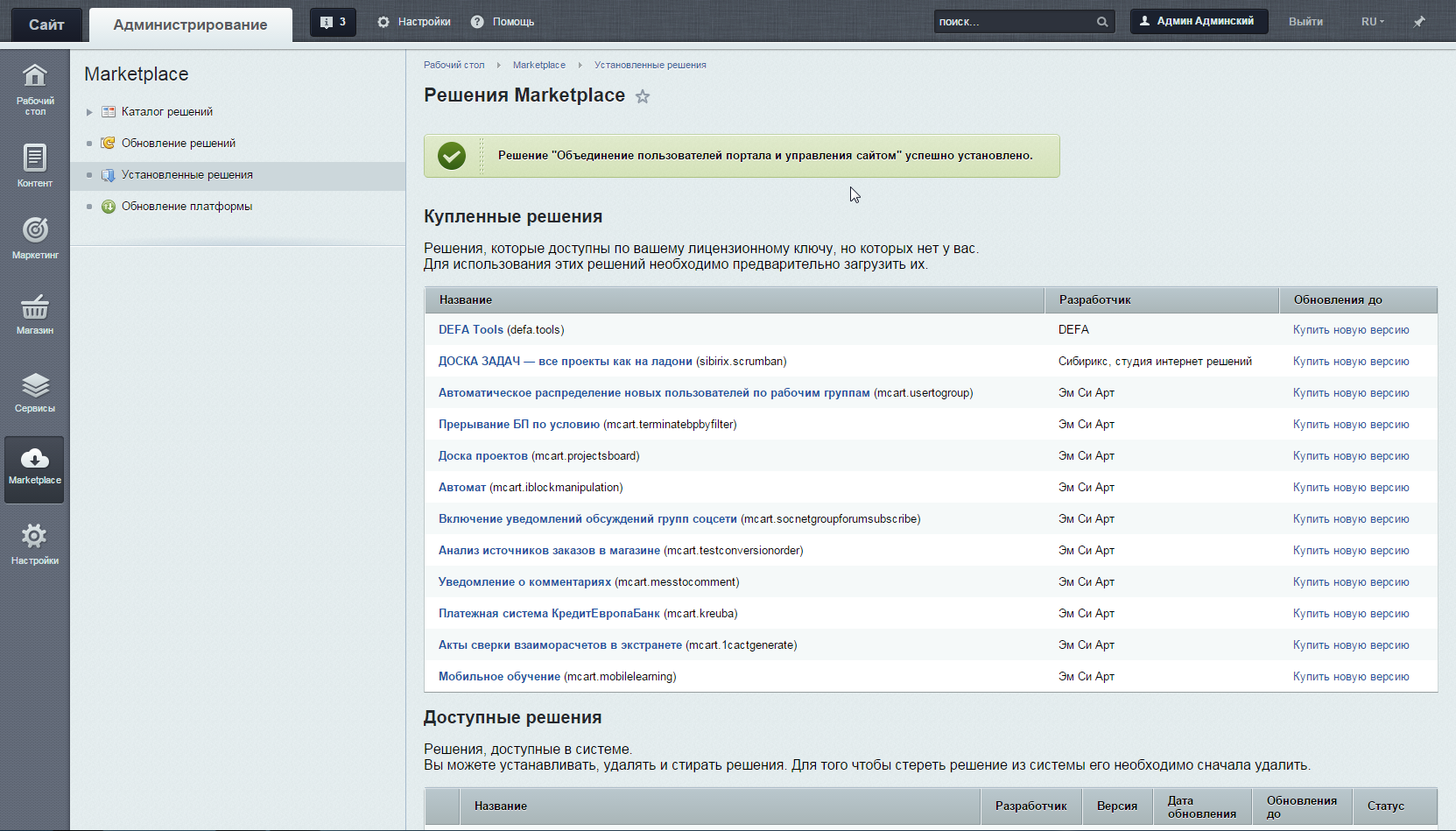Go to Рабочий стол breadcrumb

point(454,65)
